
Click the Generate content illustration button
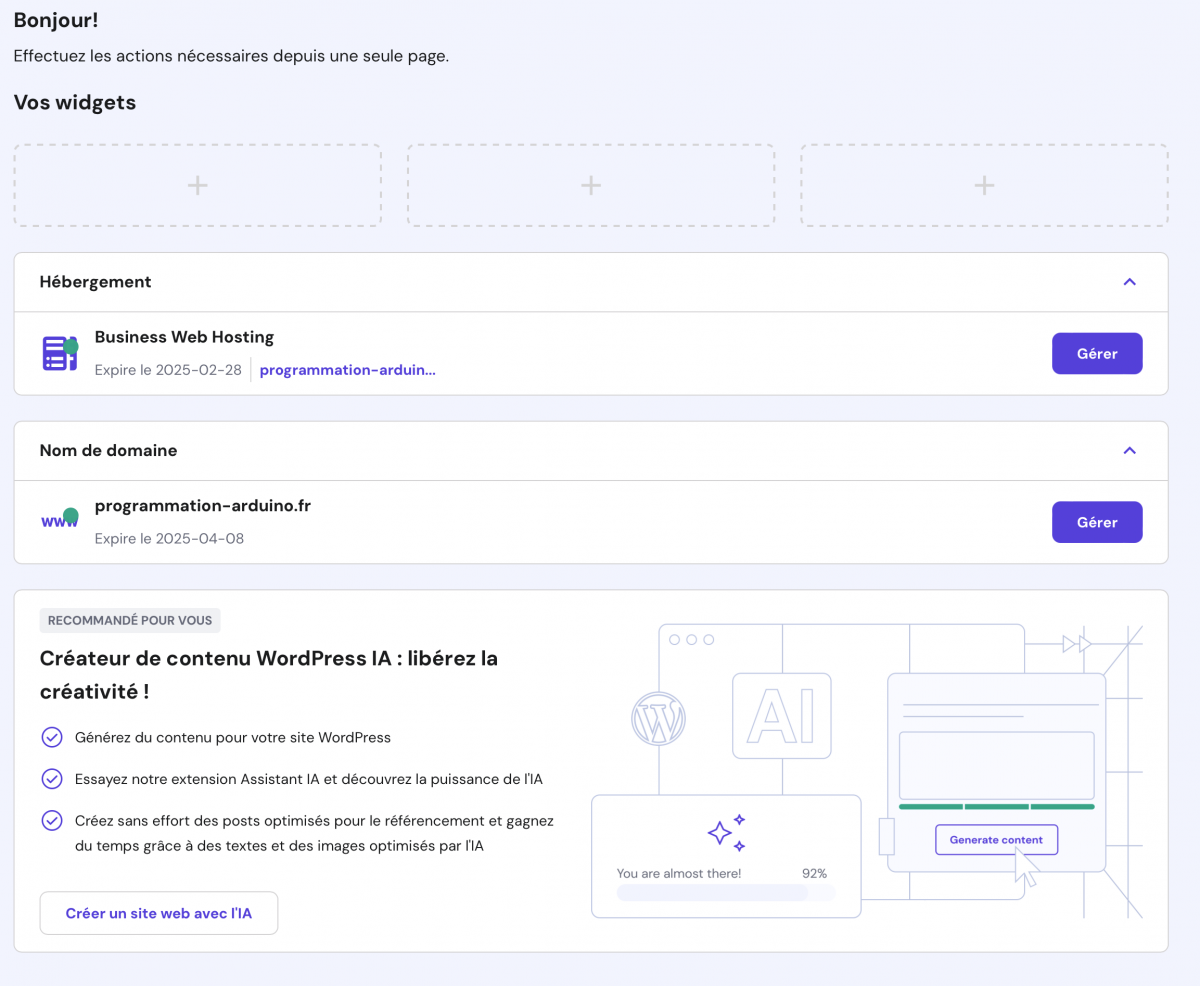996,840
